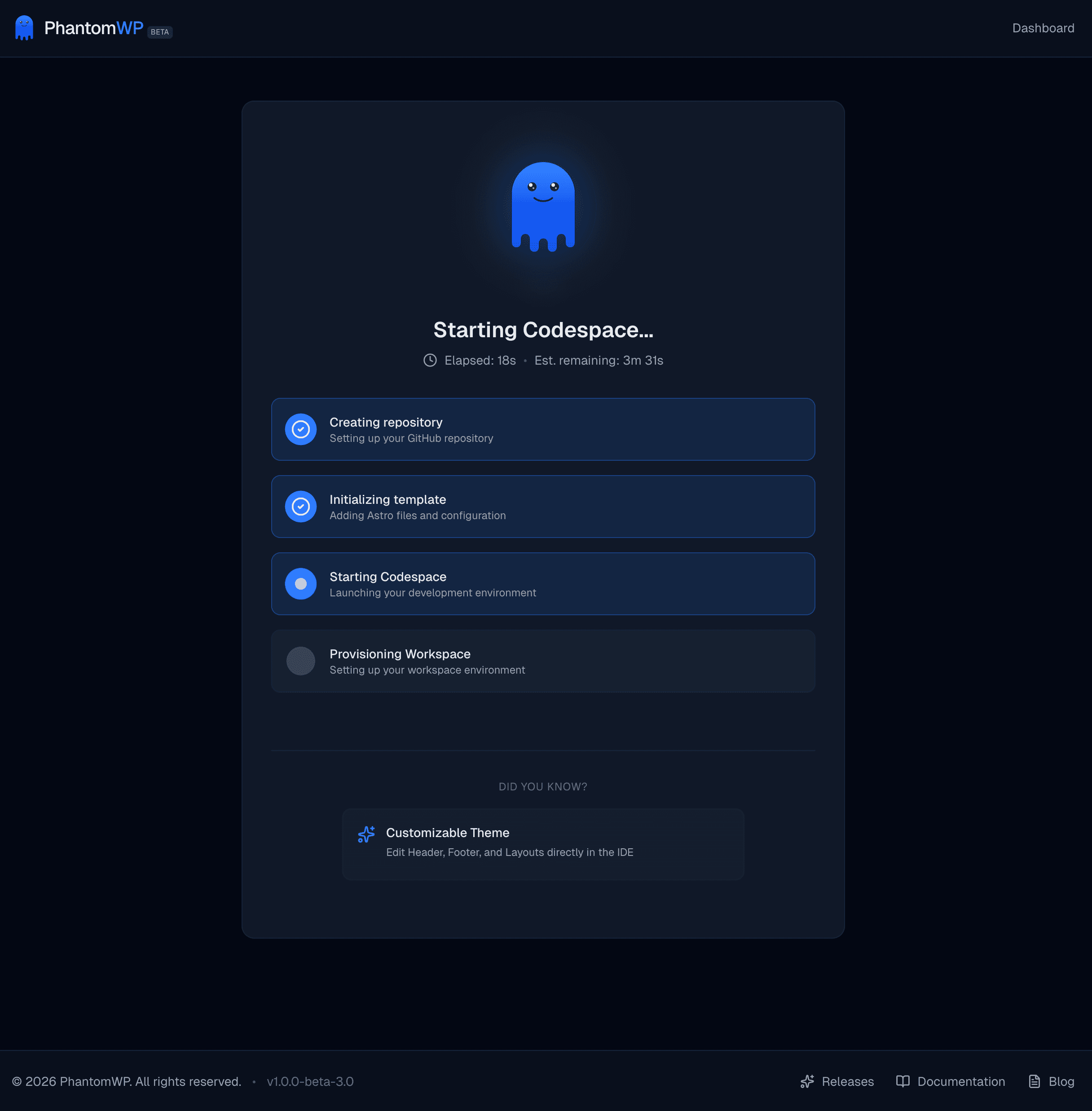
Task: Click the PhantomWP ghost logo icon
Action: click(x=24, y=27)
